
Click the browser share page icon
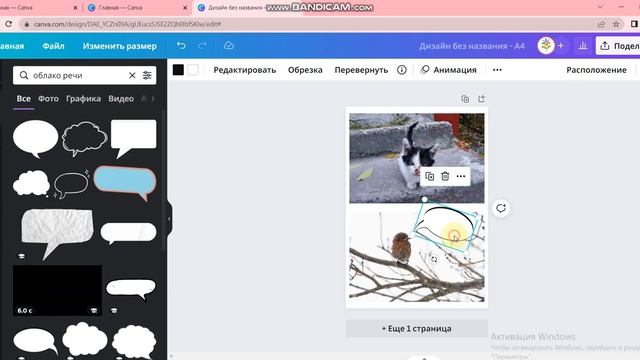pyautogui.click(x=601, y=24)
